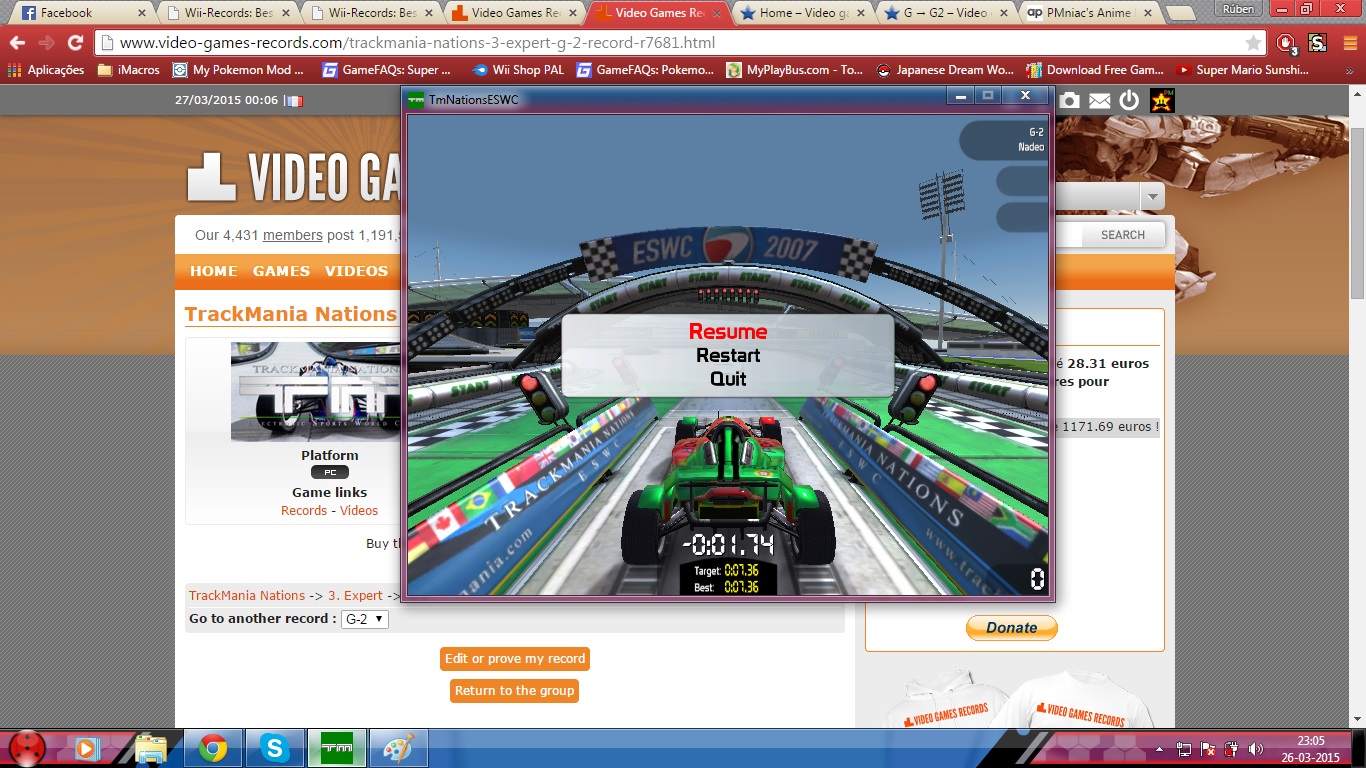Open Chrome's hamburger menu

coord(1349,43)
